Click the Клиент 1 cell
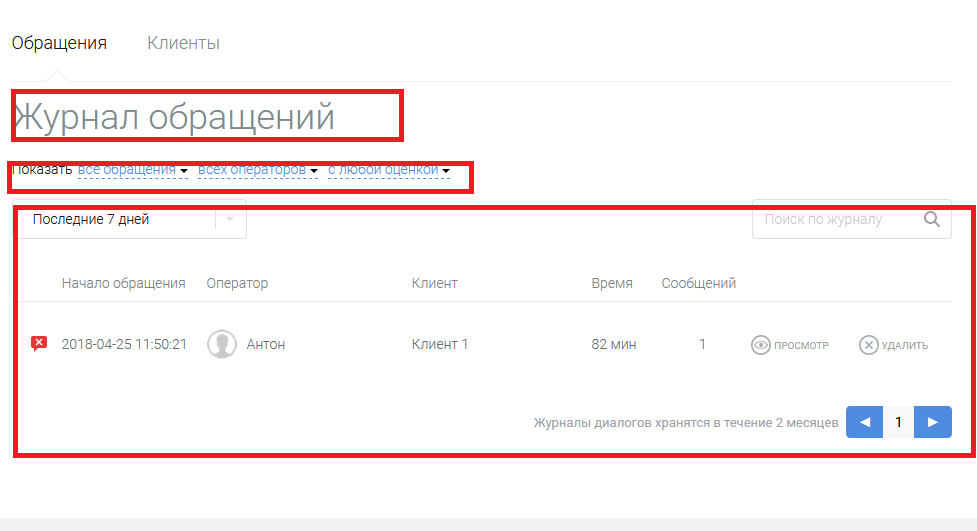The image size is (977, 531). tap(439, 344)
